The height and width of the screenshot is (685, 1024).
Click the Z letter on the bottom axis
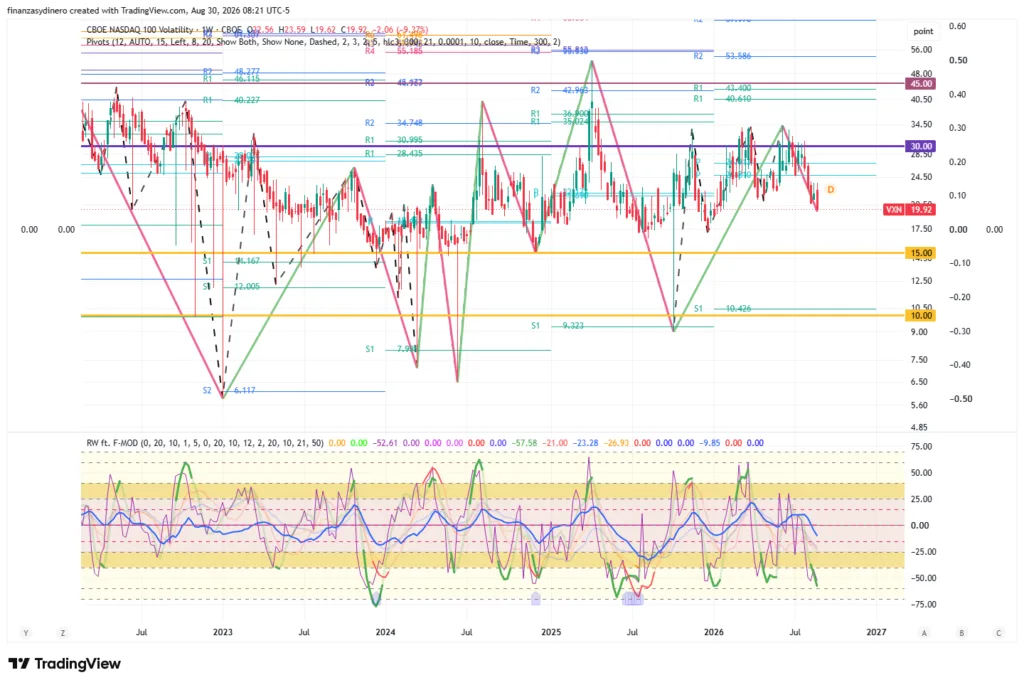(63, 633)
